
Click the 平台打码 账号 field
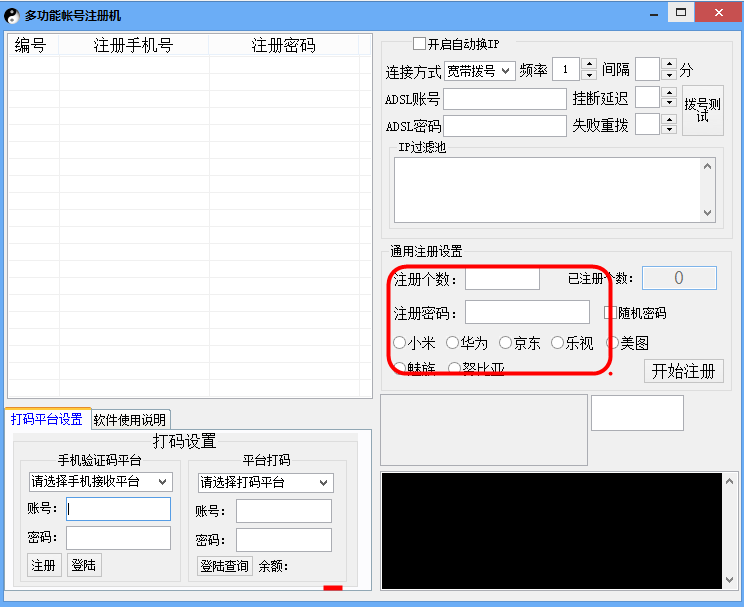click(x=284, y=511)
